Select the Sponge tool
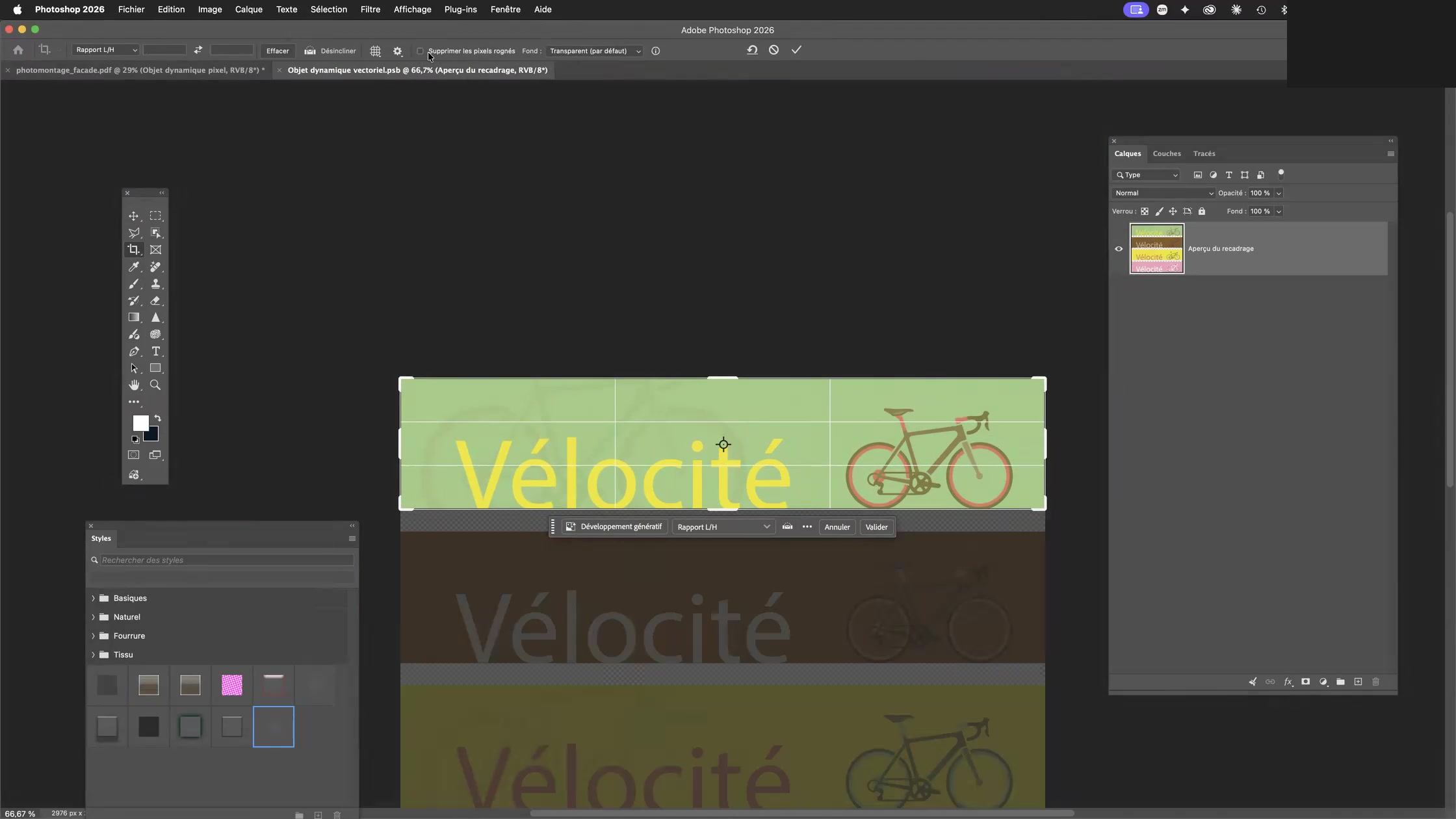The height and width of the screenshot is (819, 1456). (155, 334)
